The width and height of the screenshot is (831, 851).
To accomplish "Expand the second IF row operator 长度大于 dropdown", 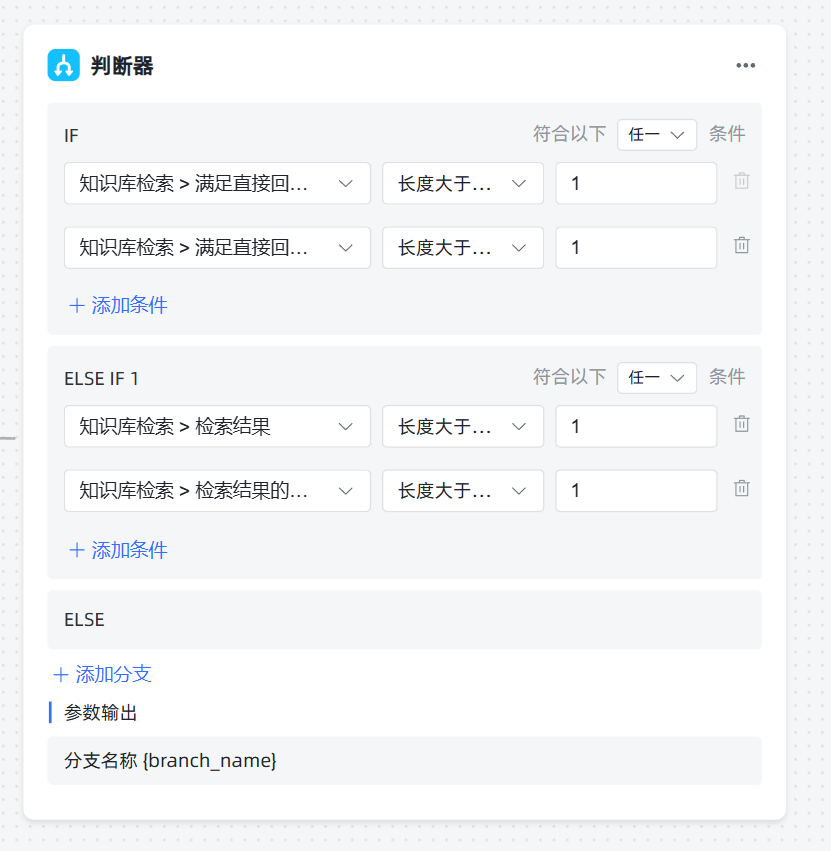I will pyautogui.click(x=462, y=247).
